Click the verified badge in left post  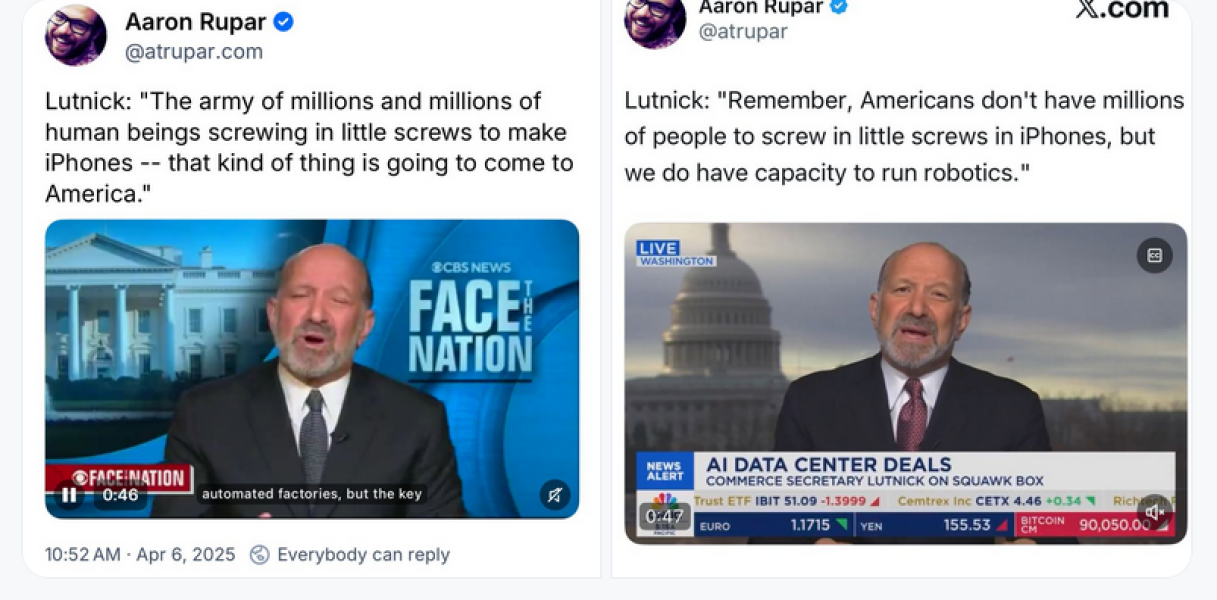(284, 22)
